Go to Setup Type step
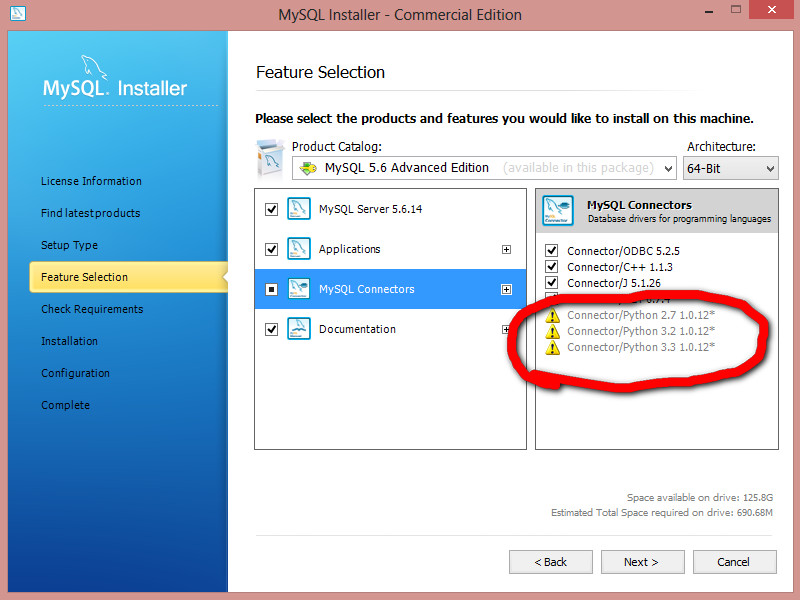The image size is (800, 600). [x=69, y=245]
